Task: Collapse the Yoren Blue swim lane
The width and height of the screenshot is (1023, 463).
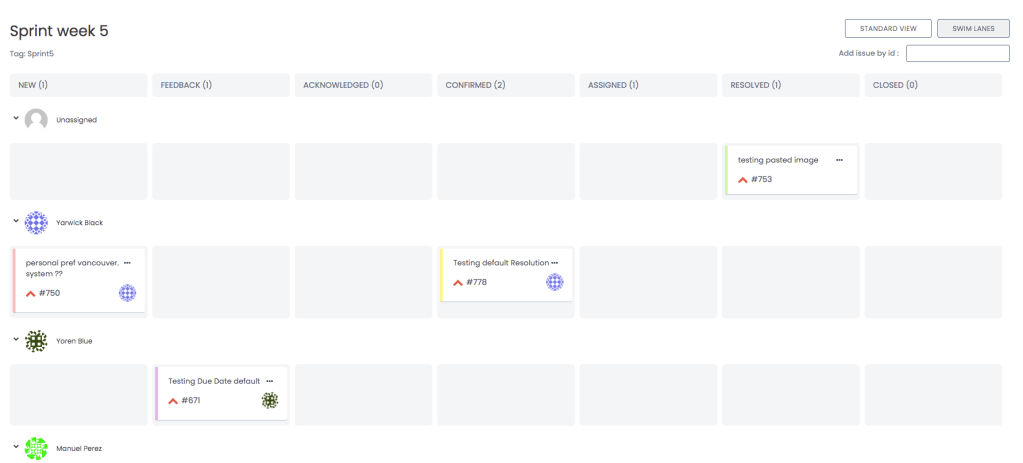Action: pos(16,340)
